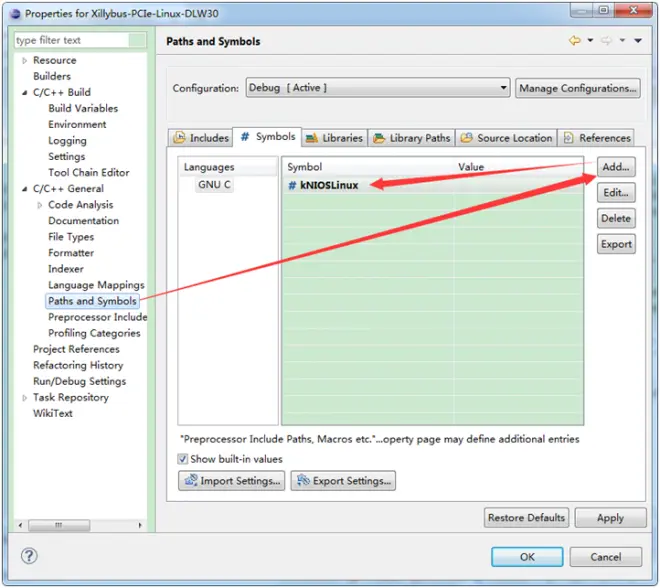Click the help question mark icon
Screen dimensions: 660x588
(x=29, y=556)
